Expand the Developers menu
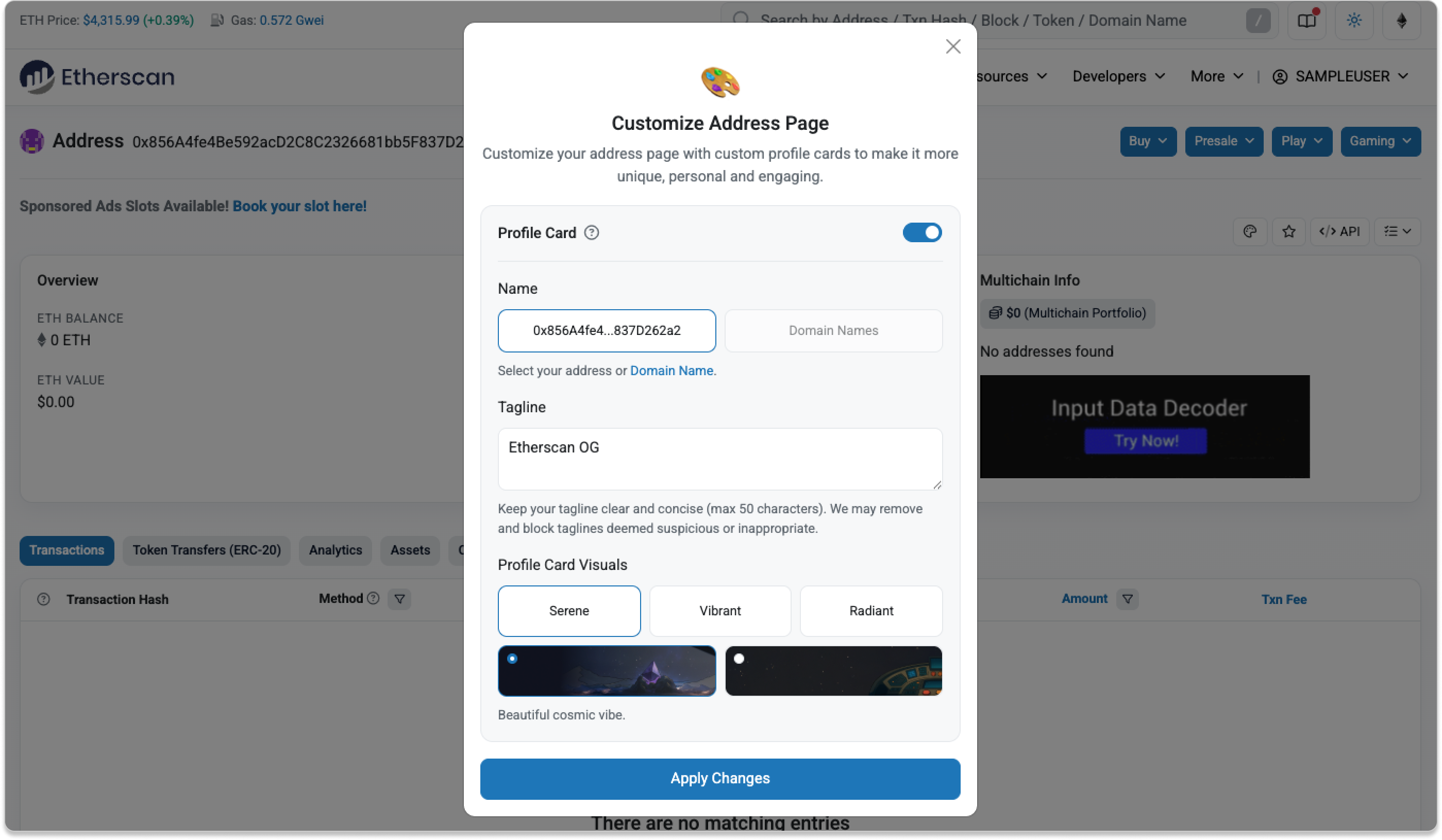The image size is (1442, 840). tap(1118, 77)
